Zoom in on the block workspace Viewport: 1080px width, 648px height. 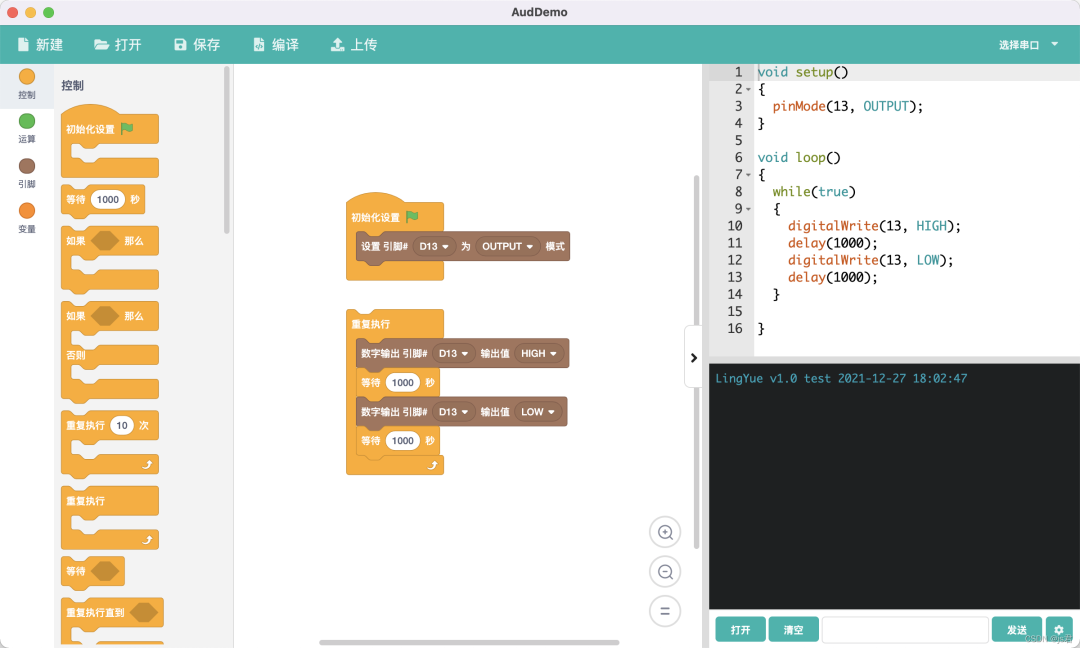[664, 531]
